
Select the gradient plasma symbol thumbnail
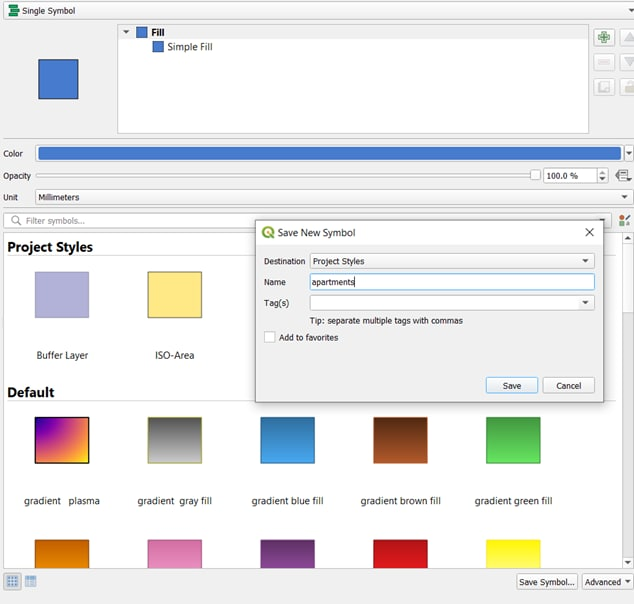coord(62,440)
